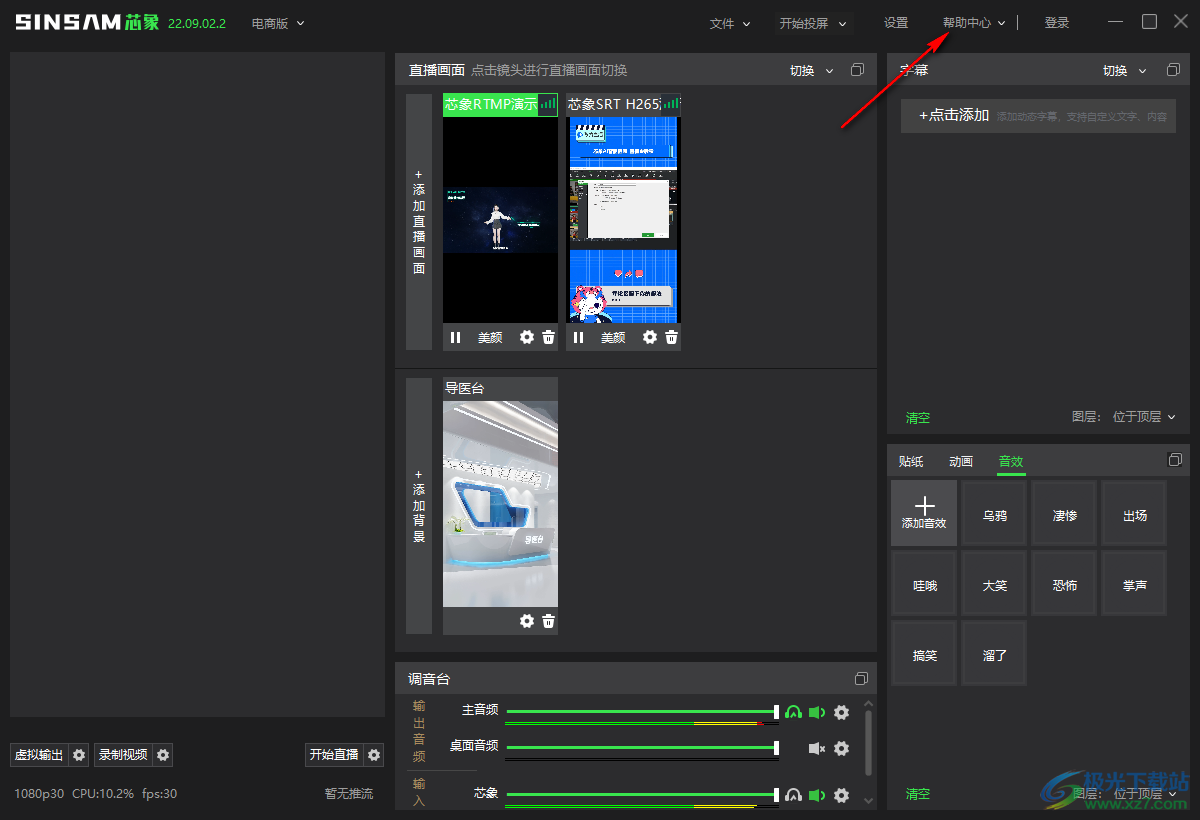1200x820 pixels.
Task: Play the 凄惨 sound effect
Action: tap(1064, 513)
